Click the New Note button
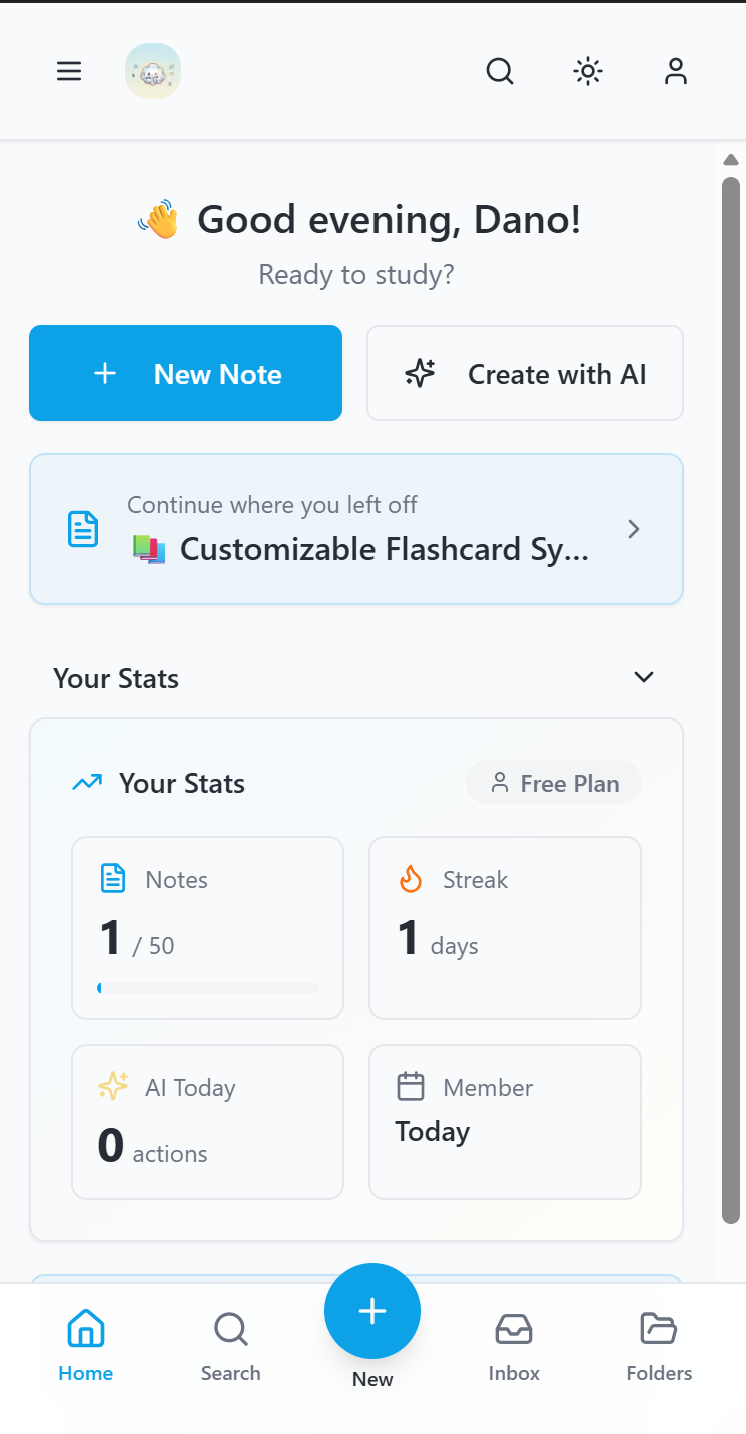Viewport: 746px width, 1434px height. [x=185, y=373]
